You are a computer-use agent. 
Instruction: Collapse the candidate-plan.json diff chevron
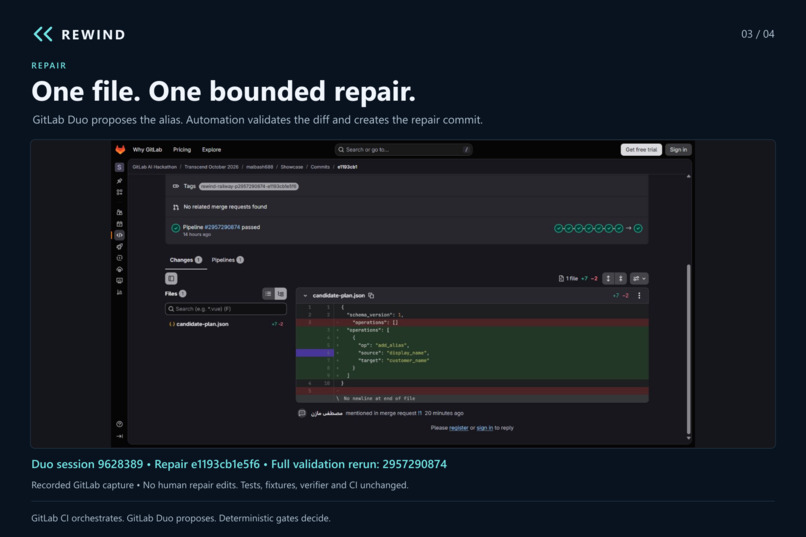305,296
